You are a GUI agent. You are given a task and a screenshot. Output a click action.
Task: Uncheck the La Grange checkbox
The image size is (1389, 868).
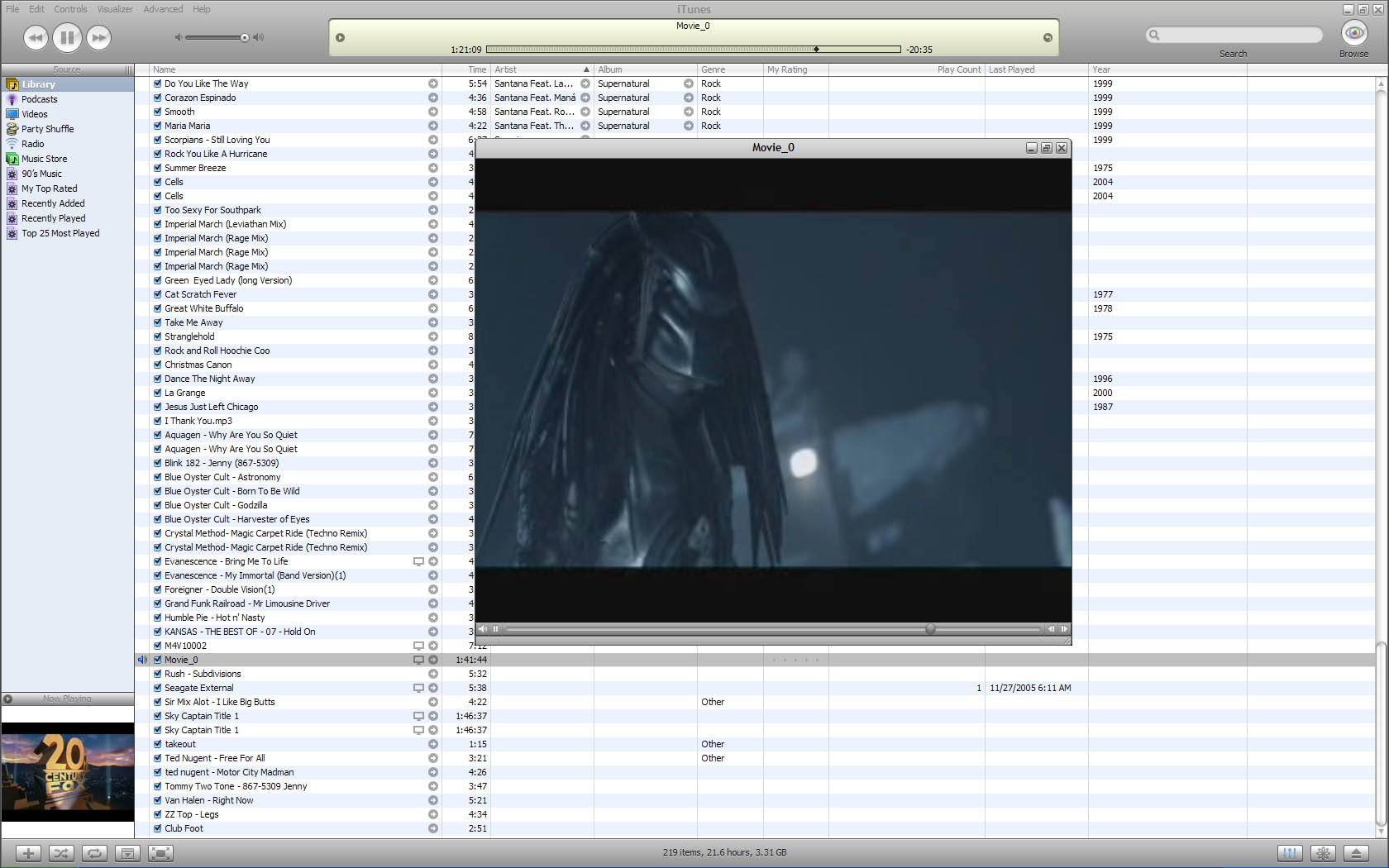click(x=157, y=393)
